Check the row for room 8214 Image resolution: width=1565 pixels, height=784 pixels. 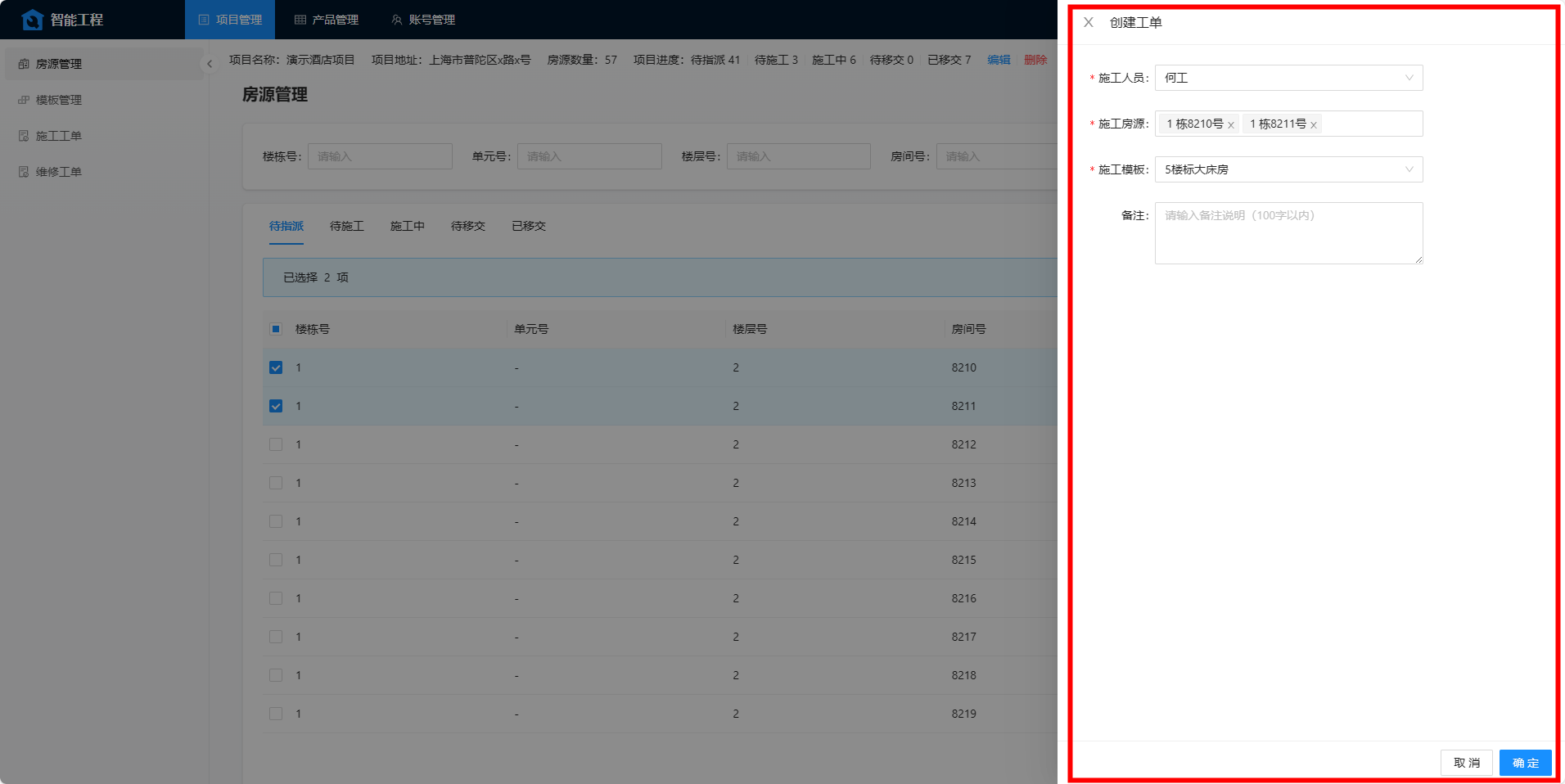pos(276,521)
